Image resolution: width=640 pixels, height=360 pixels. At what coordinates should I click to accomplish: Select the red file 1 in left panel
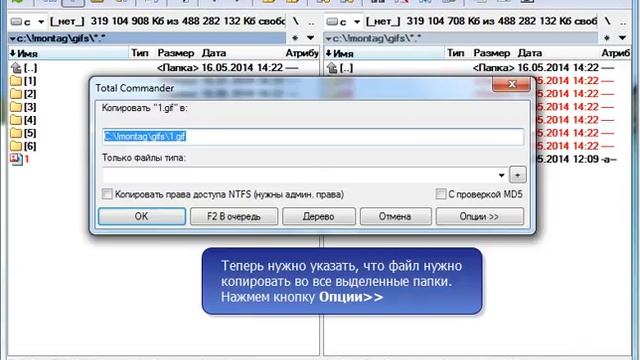point(20,159)
